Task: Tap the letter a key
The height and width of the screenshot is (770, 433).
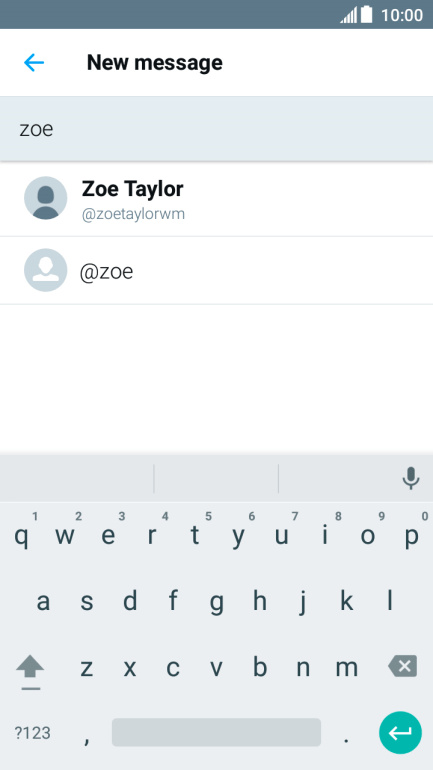Action: (x=43, y=601)
